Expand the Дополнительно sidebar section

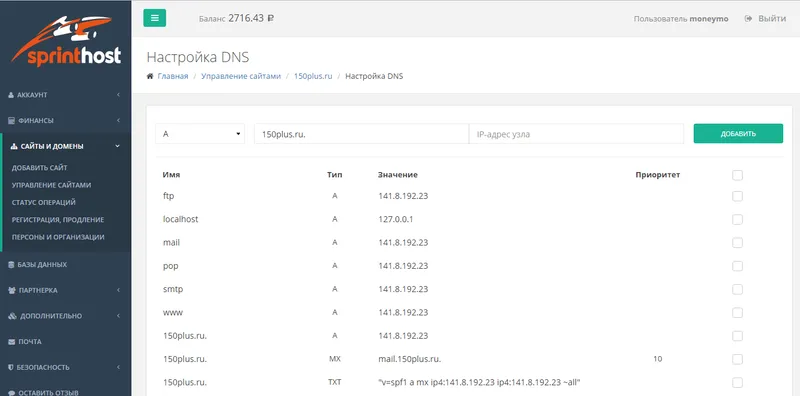(x=65, y=316)
